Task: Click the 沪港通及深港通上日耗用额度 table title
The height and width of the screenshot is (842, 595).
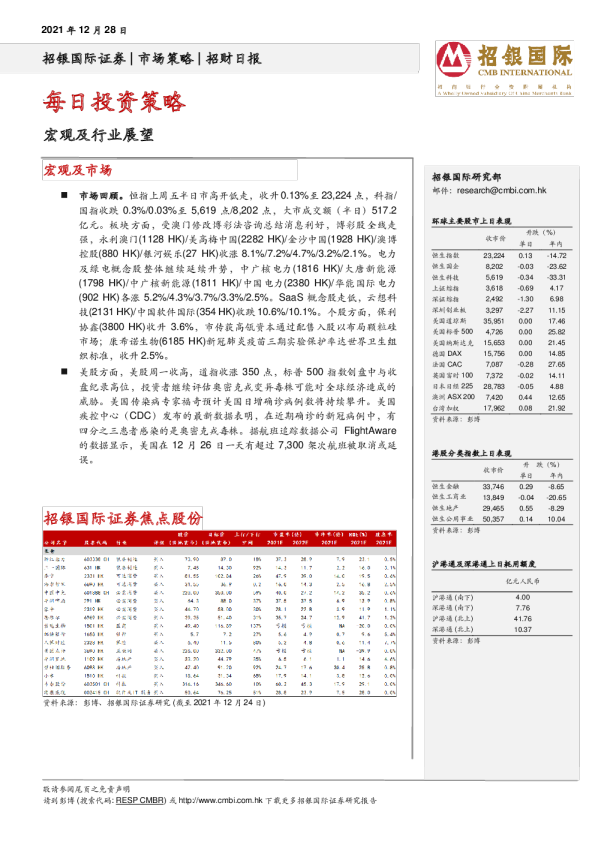Action: pos(484,564)
